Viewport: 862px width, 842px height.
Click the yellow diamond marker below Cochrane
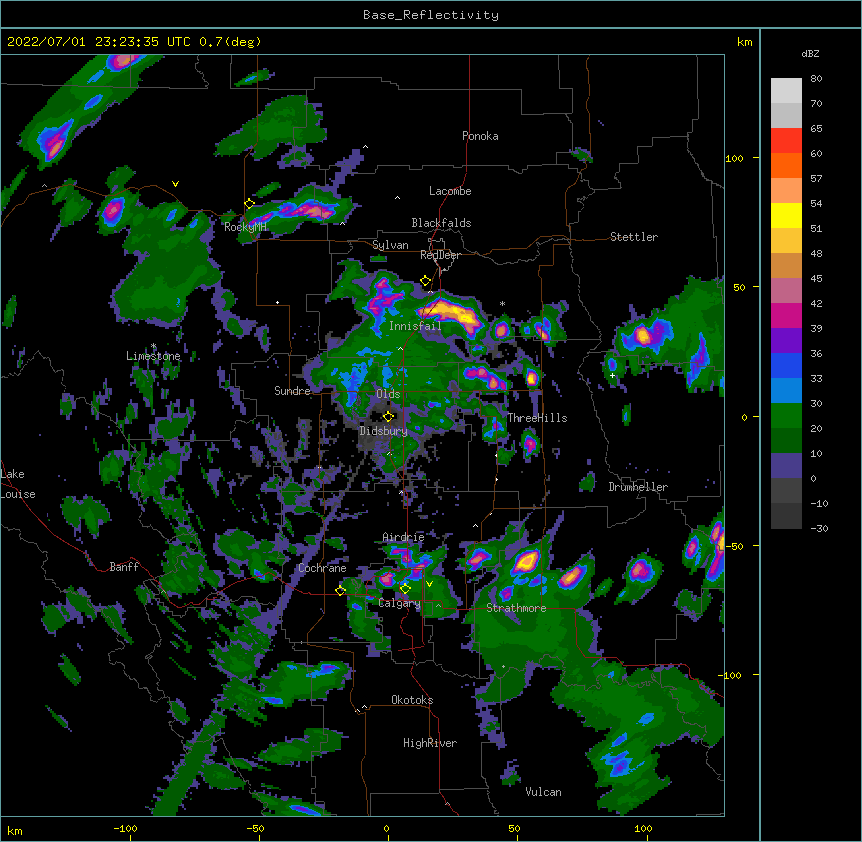tap(340, 591)
